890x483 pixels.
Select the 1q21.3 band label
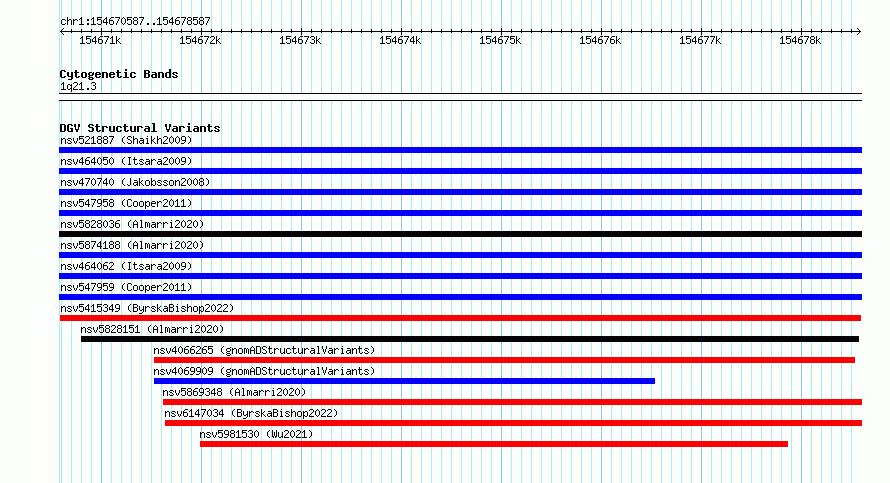pyautogui.click(x=78, y=86)
